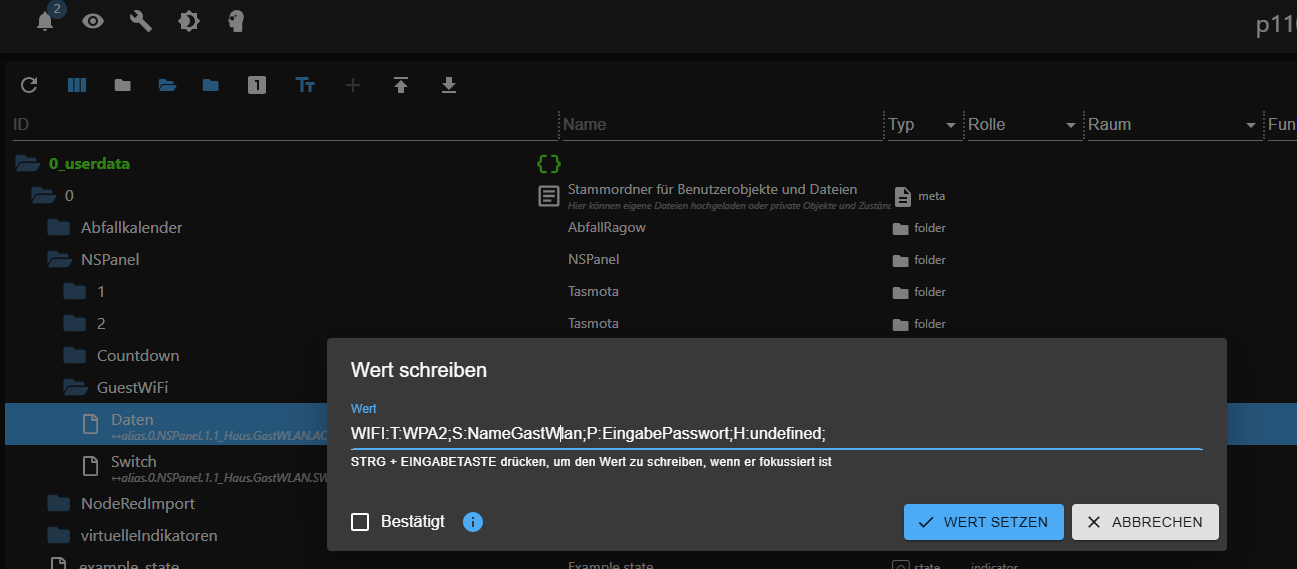
Task: Open the Raum filter dropdown
Action: [1250, 125]
